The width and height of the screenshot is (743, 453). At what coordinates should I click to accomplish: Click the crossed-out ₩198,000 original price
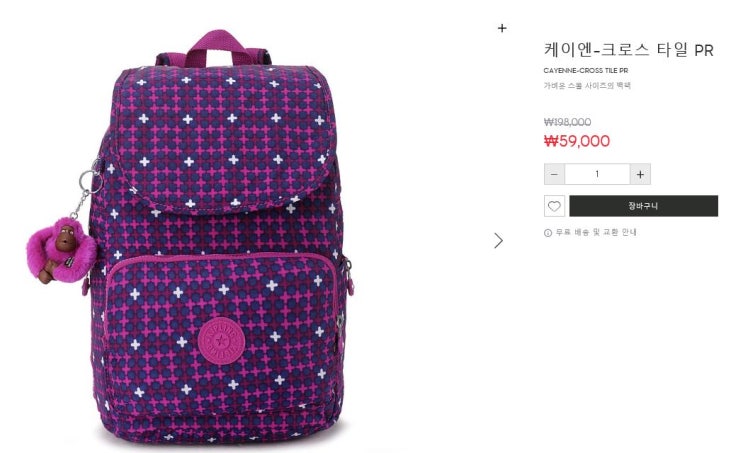pyautogui.click(x=567, y=122)
